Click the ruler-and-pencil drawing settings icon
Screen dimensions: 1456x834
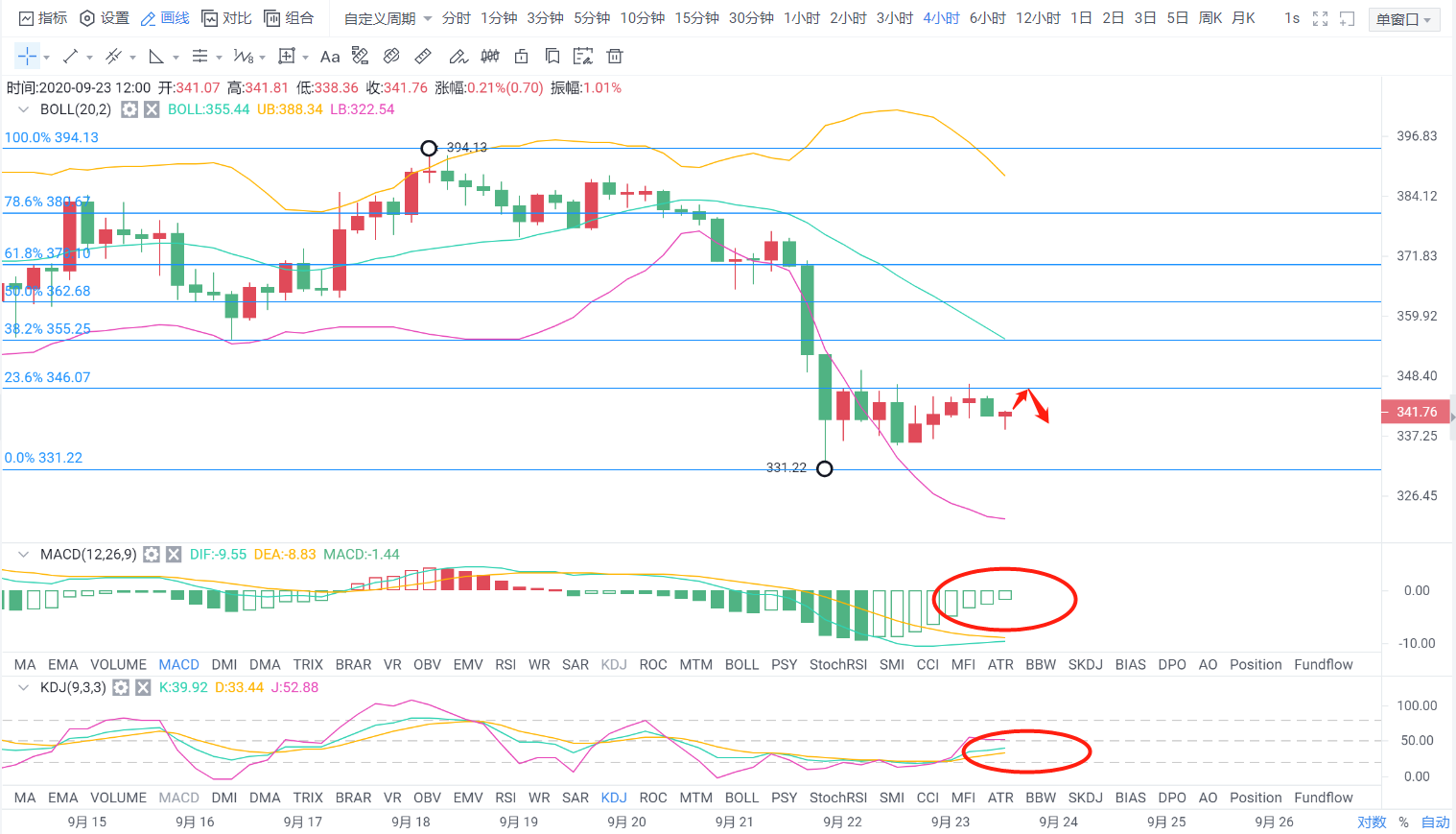coord(361,57)
